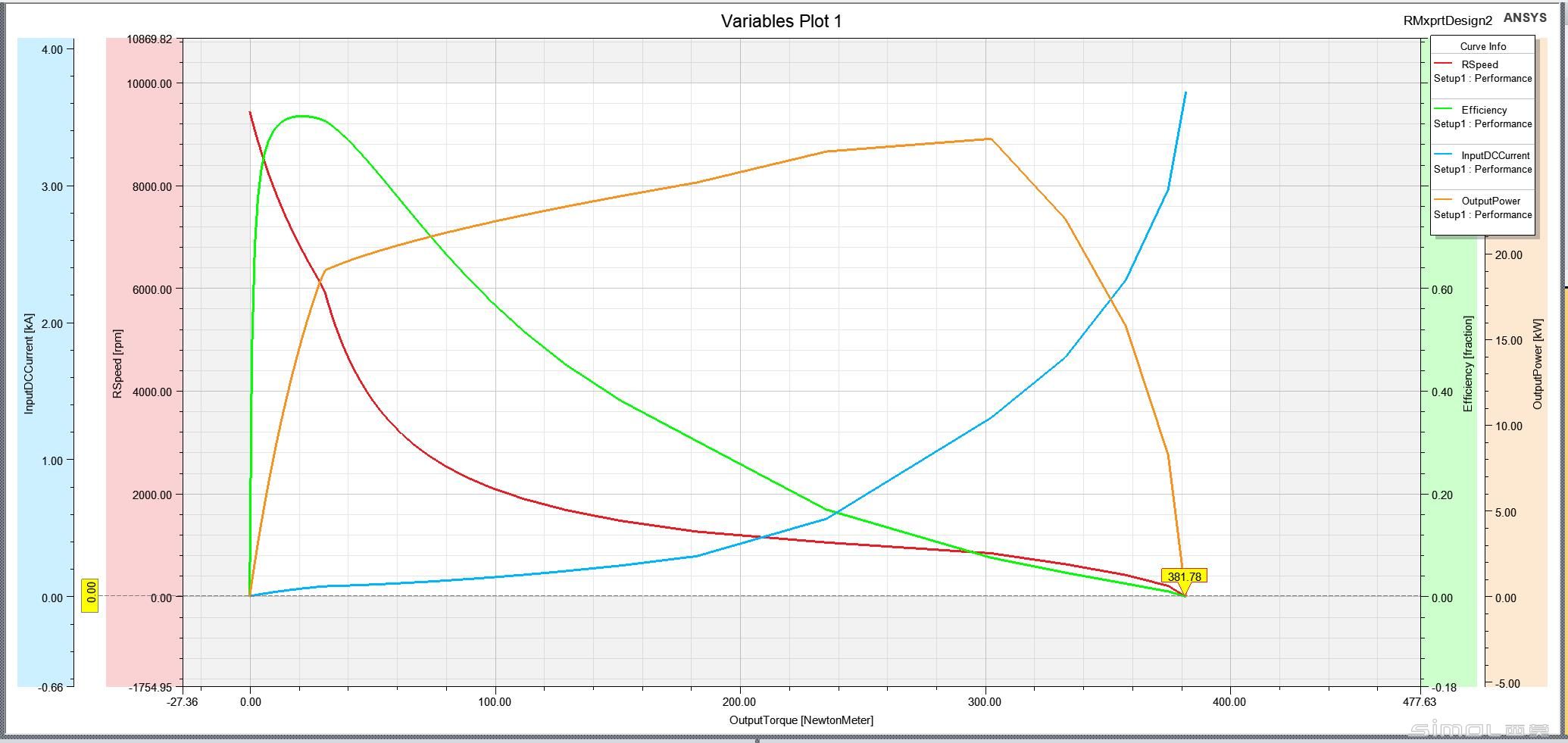Screen dimensions: 1568x743
Task: Click the 400.00 tick on torque axis
Action: 1229,701
